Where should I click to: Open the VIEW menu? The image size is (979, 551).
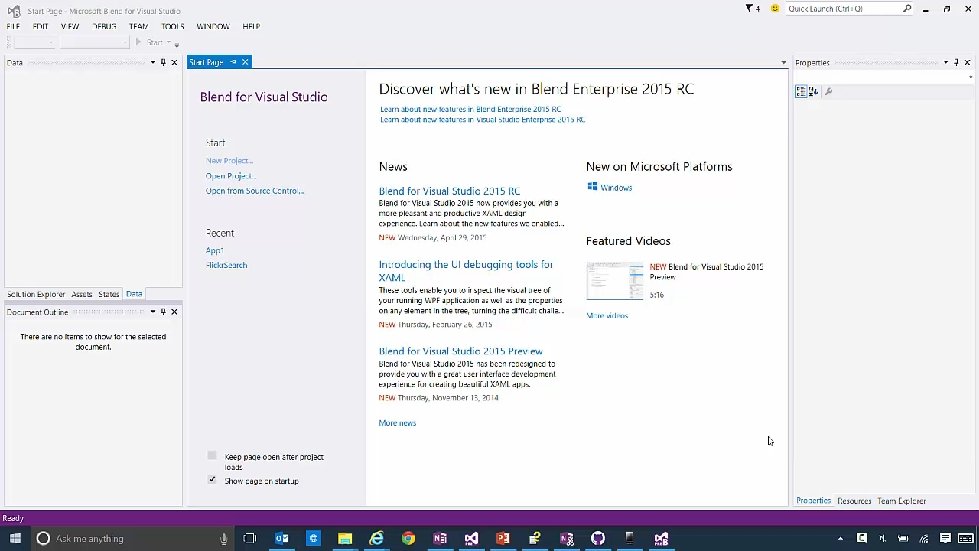tap(70, 26)
